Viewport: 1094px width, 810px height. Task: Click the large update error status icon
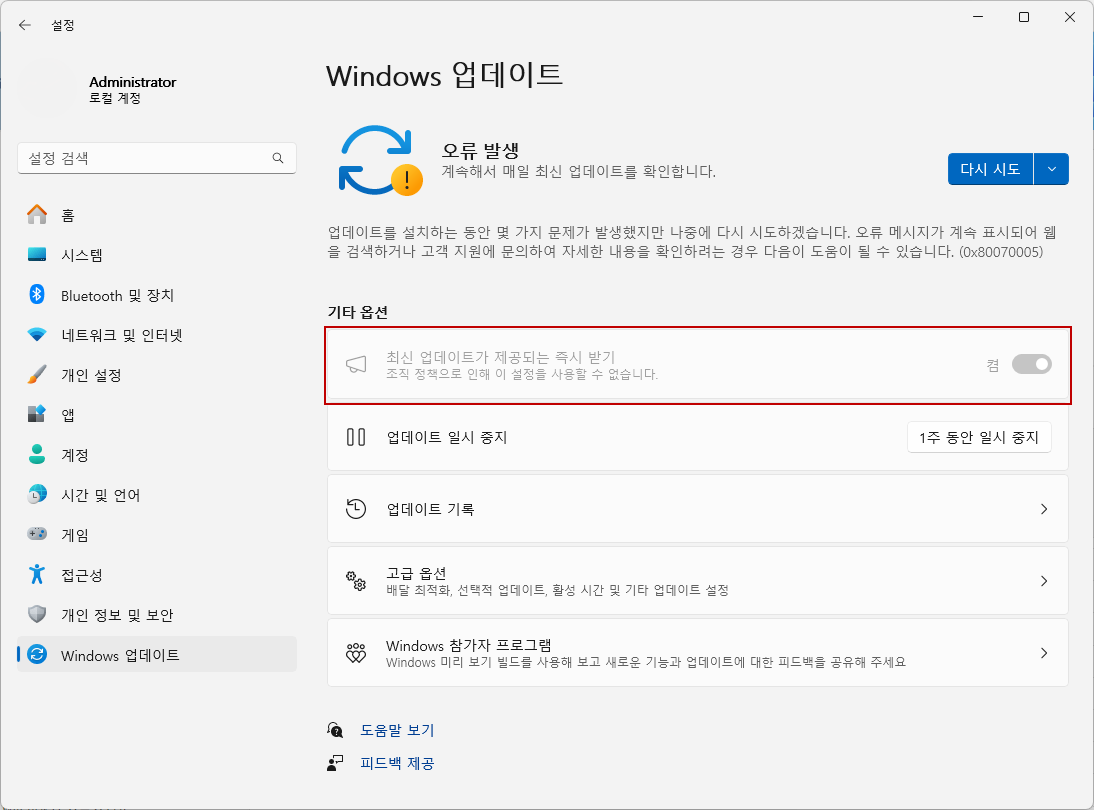click(x=380, y=160)
